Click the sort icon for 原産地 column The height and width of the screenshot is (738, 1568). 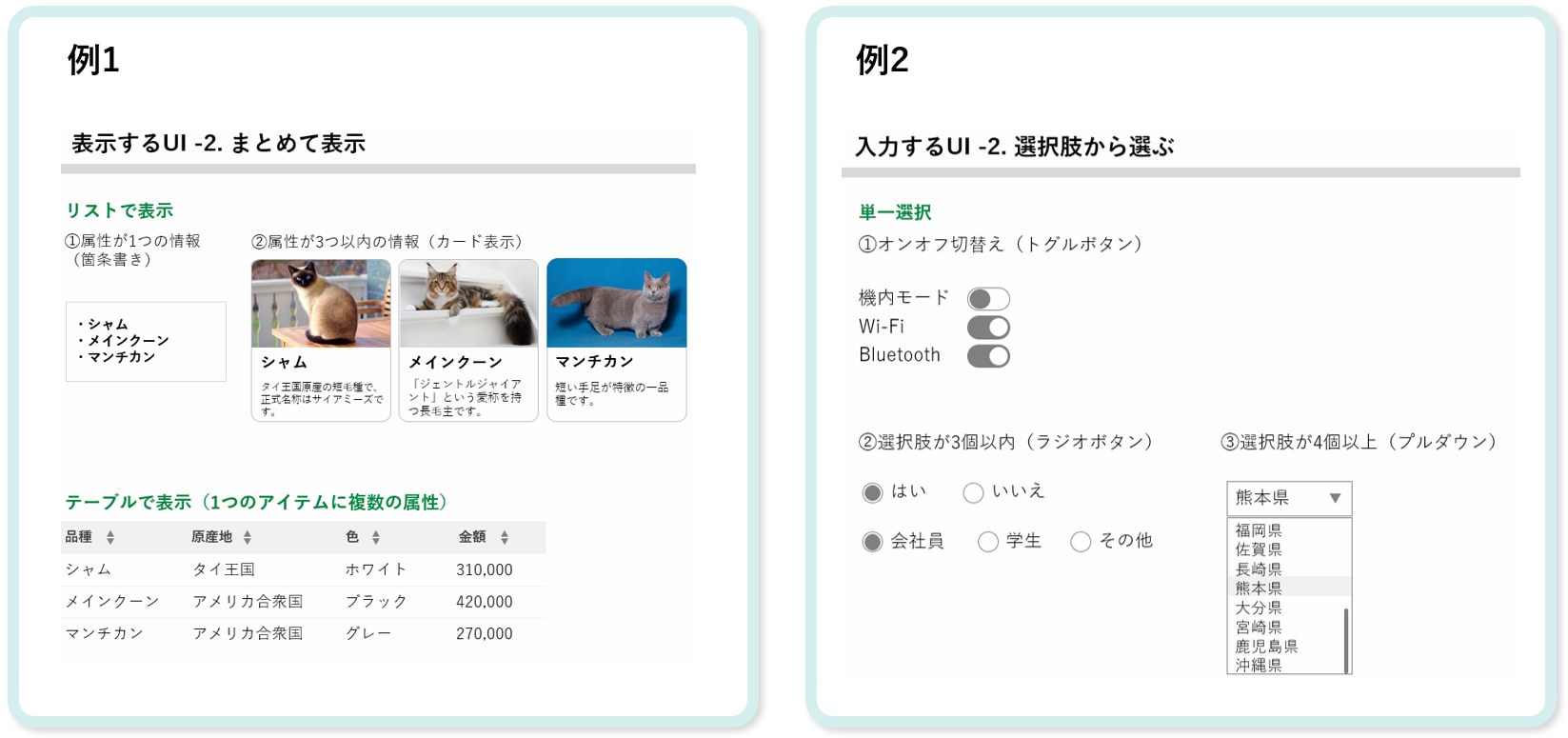point(248,538)
